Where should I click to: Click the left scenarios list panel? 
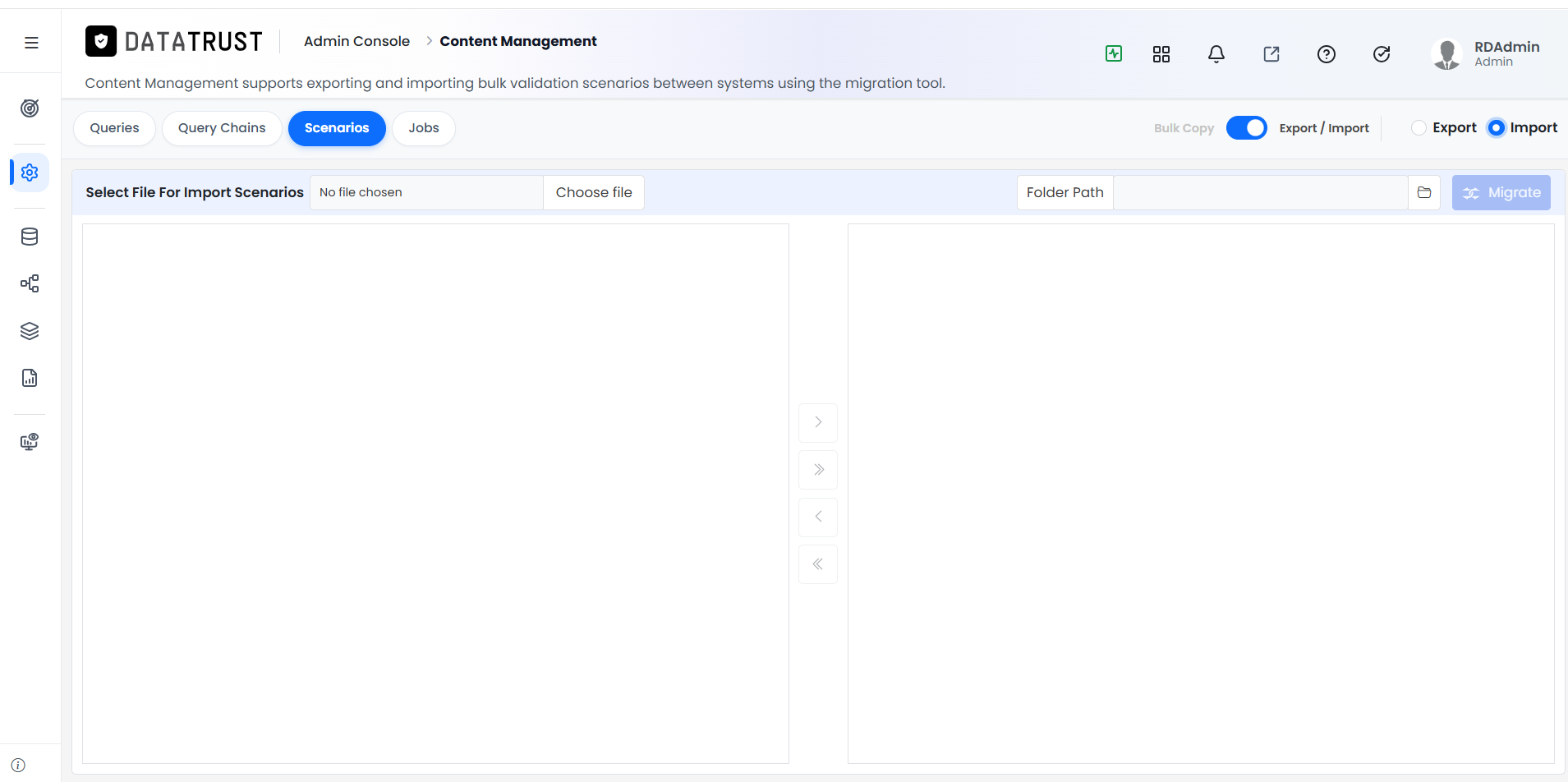435,494
